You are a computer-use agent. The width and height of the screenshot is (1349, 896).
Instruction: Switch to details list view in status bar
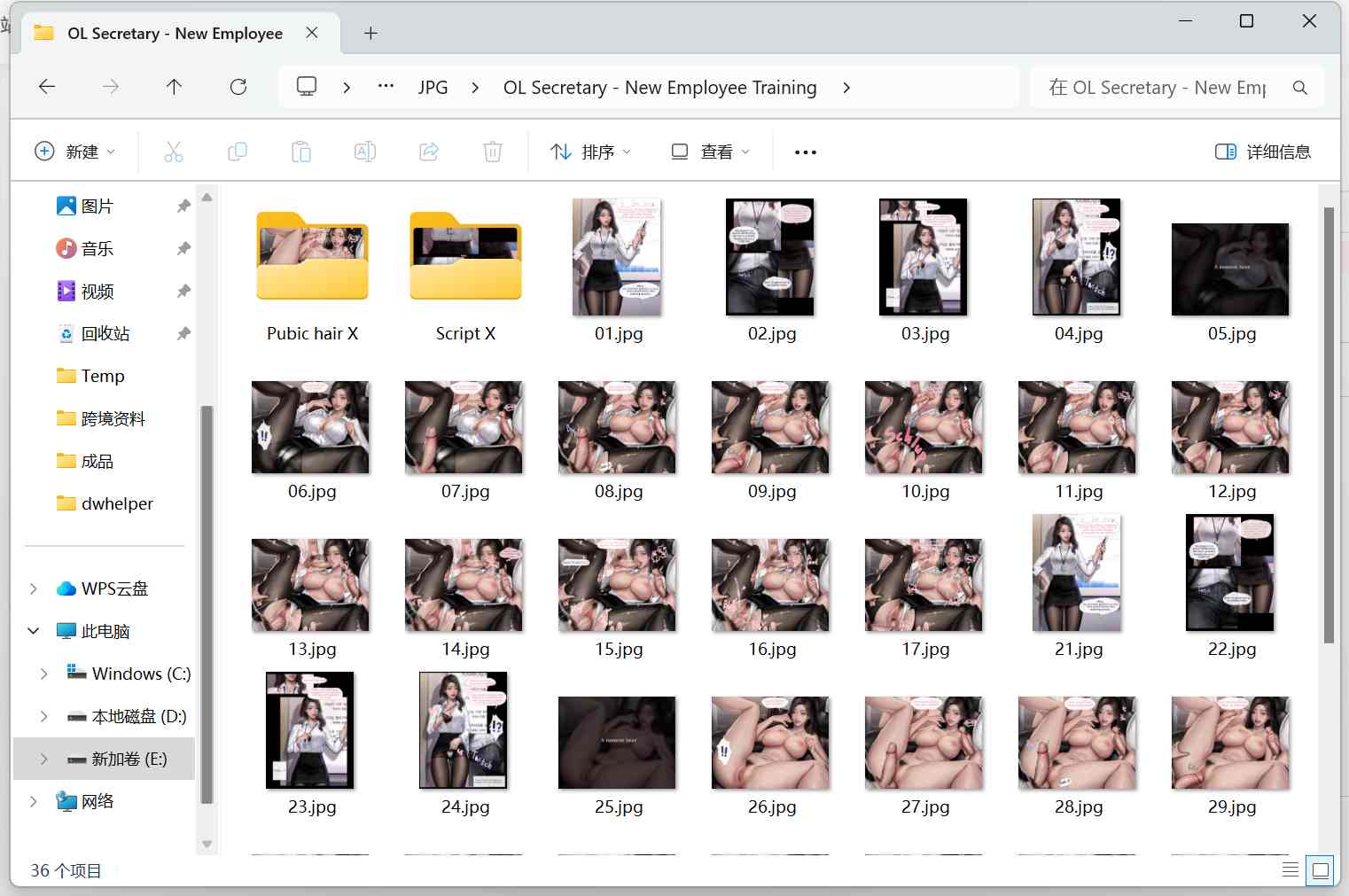pyautogui.click(x=1291, y=870)
